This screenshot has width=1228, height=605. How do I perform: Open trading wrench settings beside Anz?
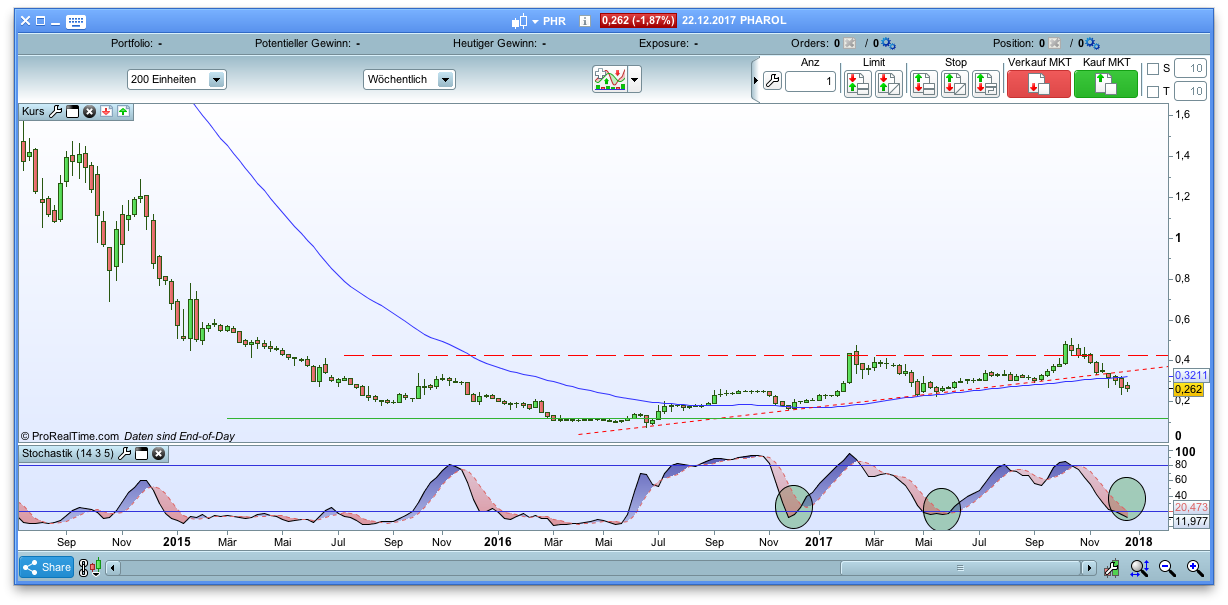[771, 81]
